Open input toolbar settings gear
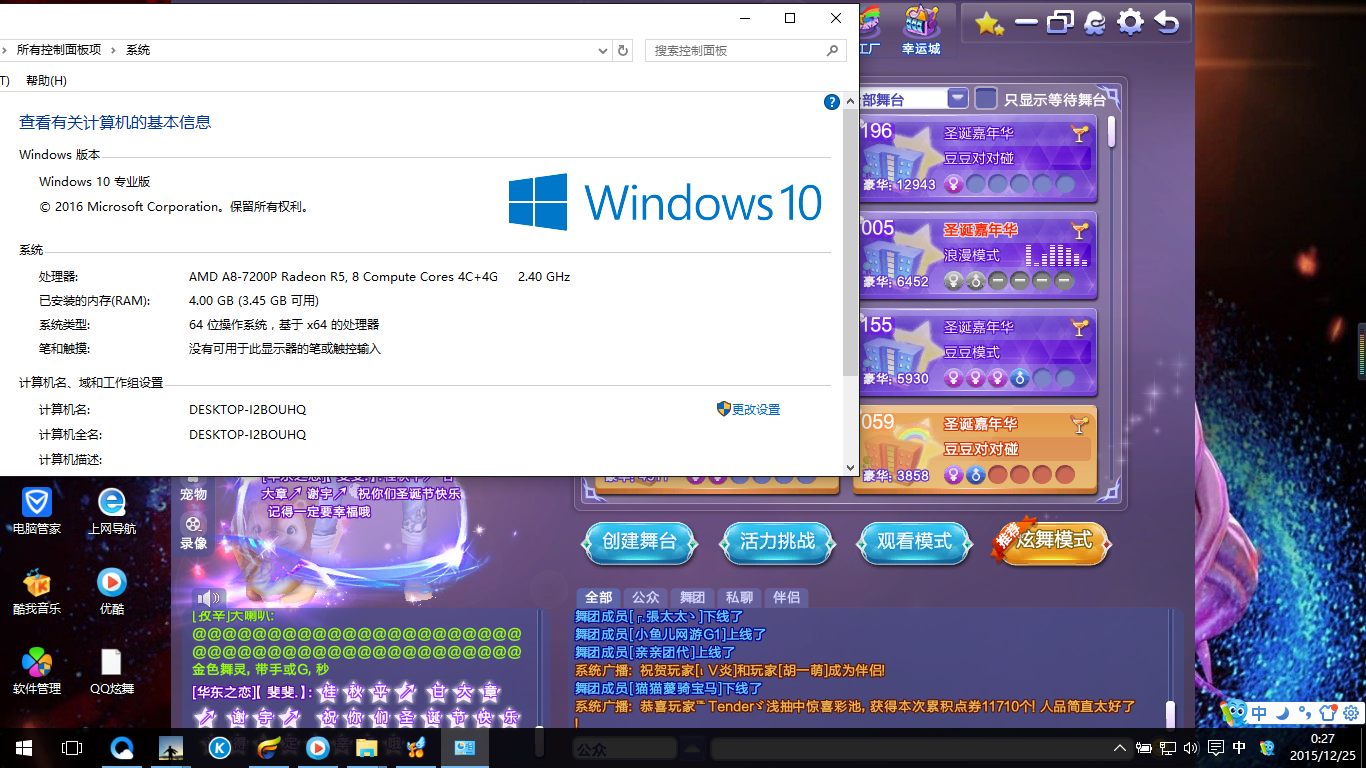This screenshot has width=1366, height=768. (1350, 713)
